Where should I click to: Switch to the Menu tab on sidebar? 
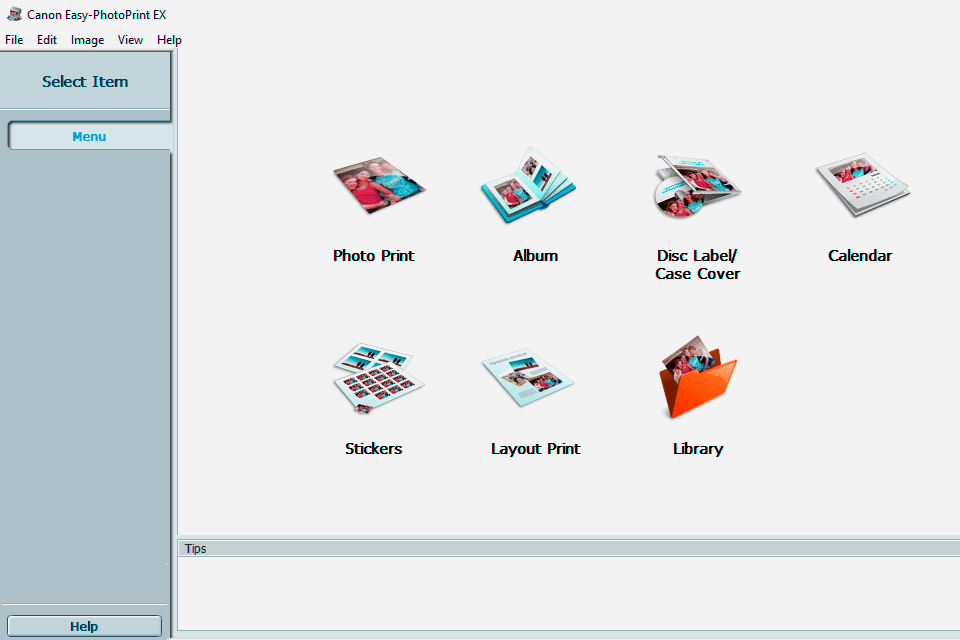(89, 136)
